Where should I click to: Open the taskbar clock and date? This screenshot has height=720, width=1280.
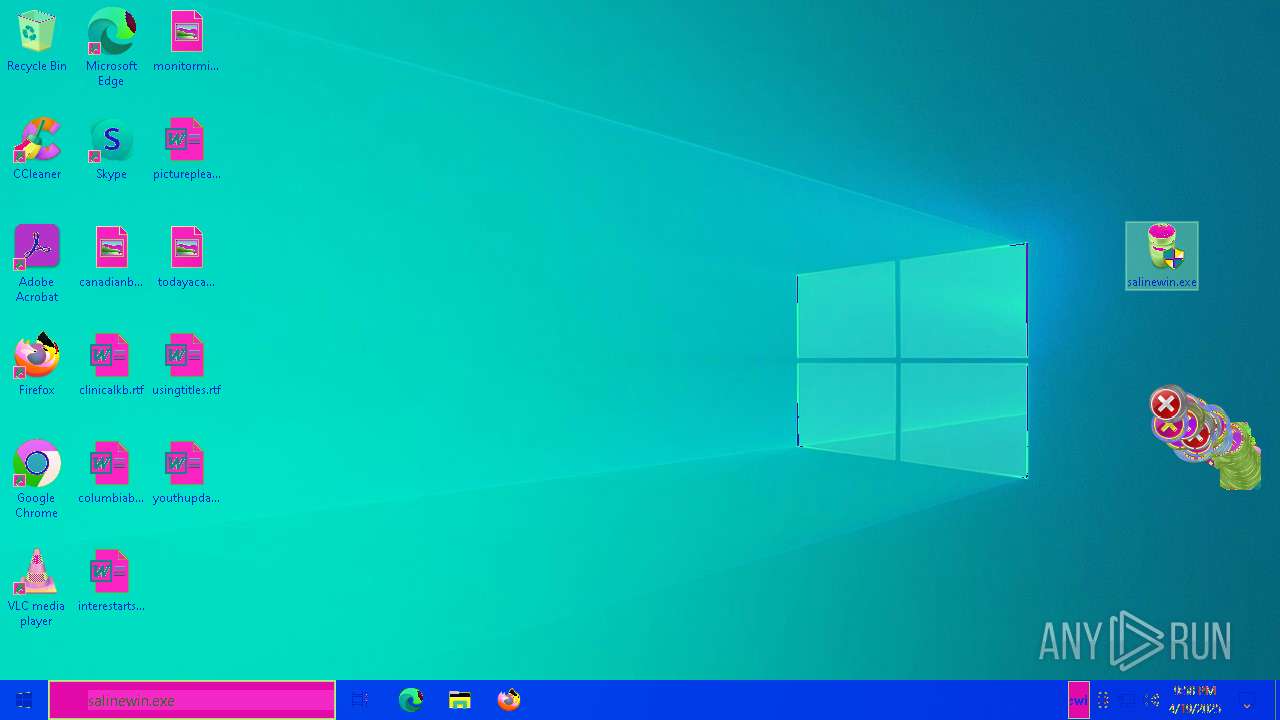pyautogui.click(x=1194, y=700)
